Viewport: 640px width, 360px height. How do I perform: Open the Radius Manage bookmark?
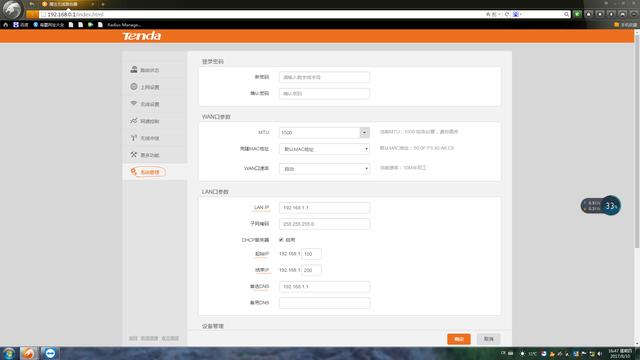coord(121,25)
